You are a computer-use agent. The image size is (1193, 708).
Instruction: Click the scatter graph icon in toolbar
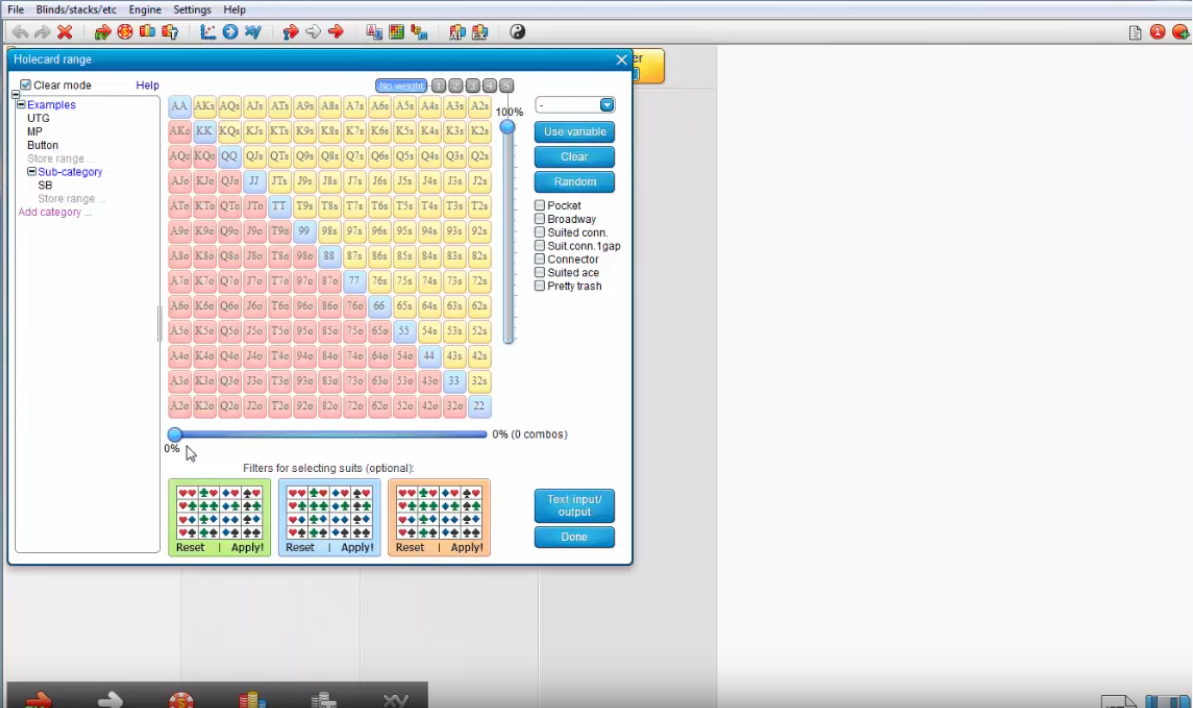(x=208, y=32)
